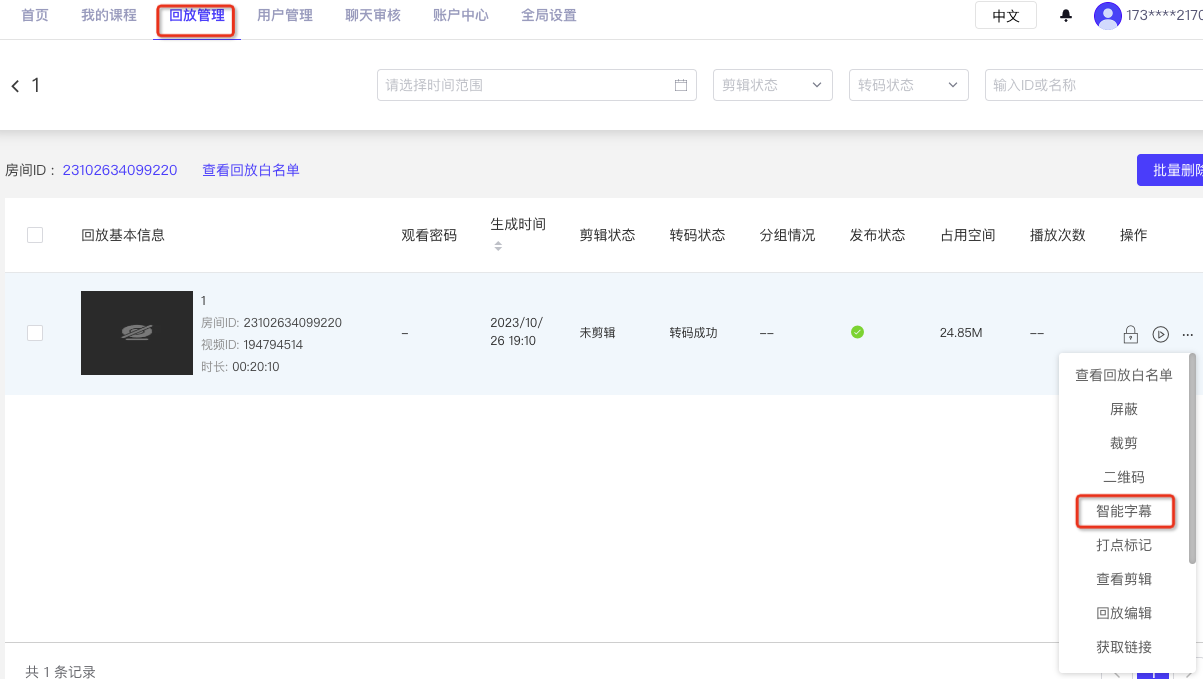Screen dimensions: 1203x679
Task: Expand the 剪辑状态 dropdown
Action: (x=773, y=85)
